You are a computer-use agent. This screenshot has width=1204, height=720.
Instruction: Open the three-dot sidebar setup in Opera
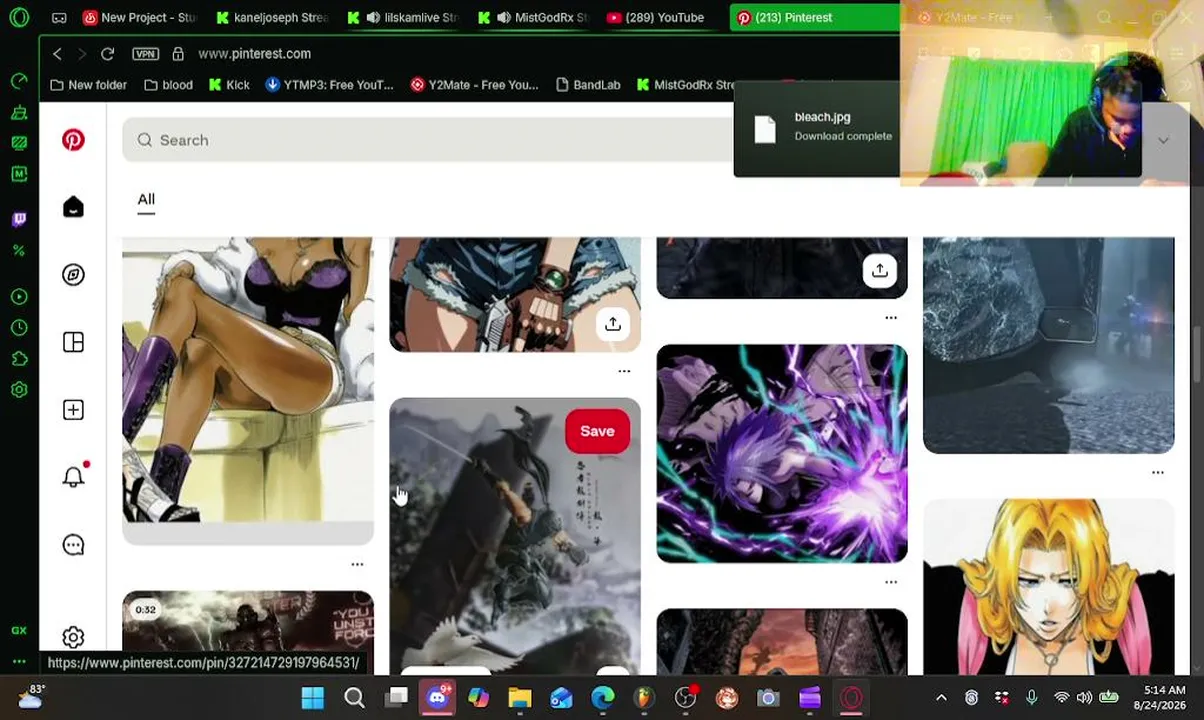point(19,661)
